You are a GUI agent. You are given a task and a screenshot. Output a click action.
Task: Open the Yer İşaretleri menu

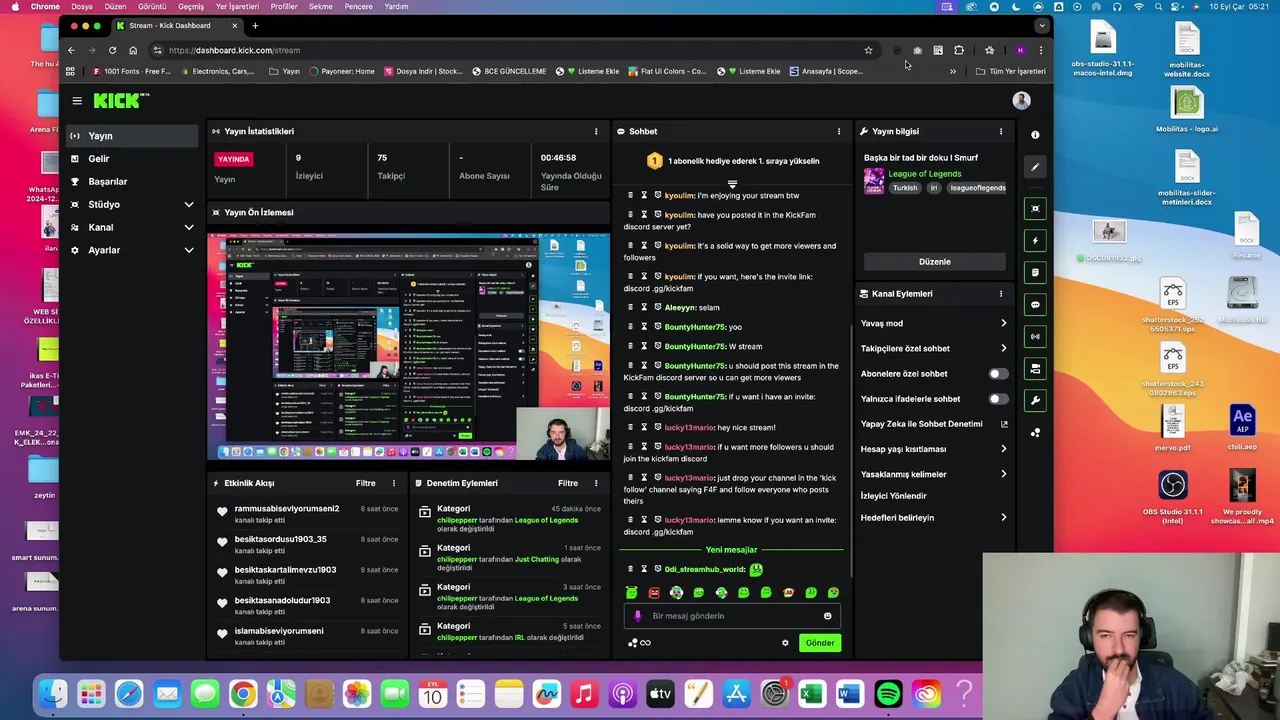click(237, 6)
